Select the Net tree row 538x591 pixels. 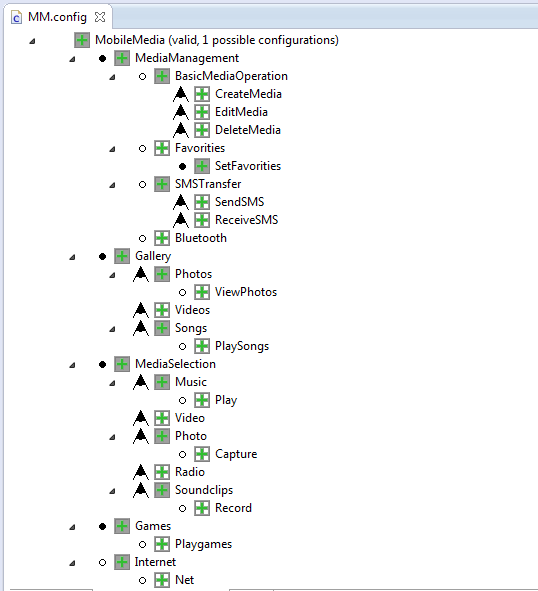(184, 580)
